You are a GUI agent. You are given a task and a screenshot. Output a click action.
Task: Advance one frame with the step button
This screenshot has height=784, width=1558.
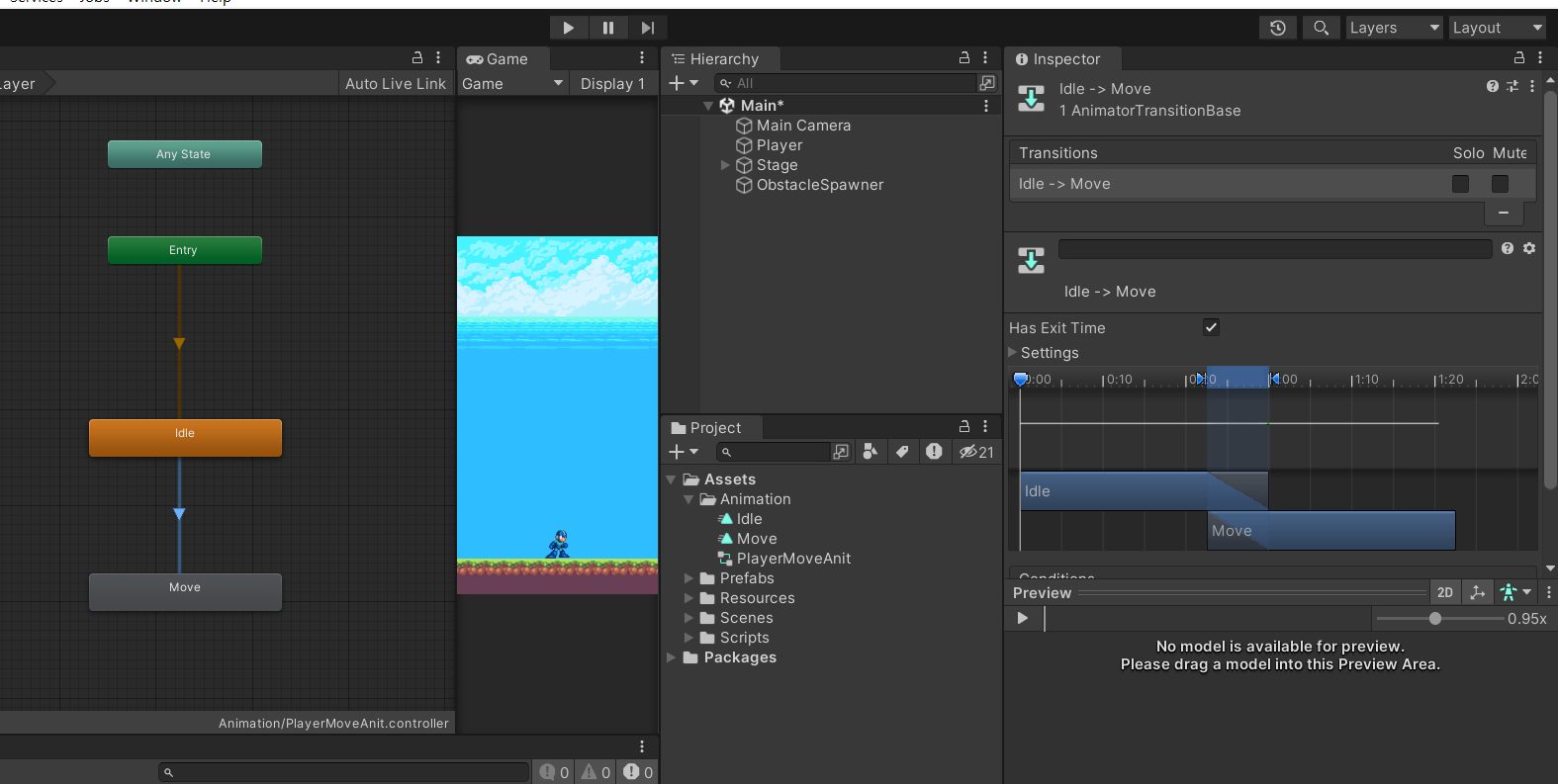click(647, 28)
